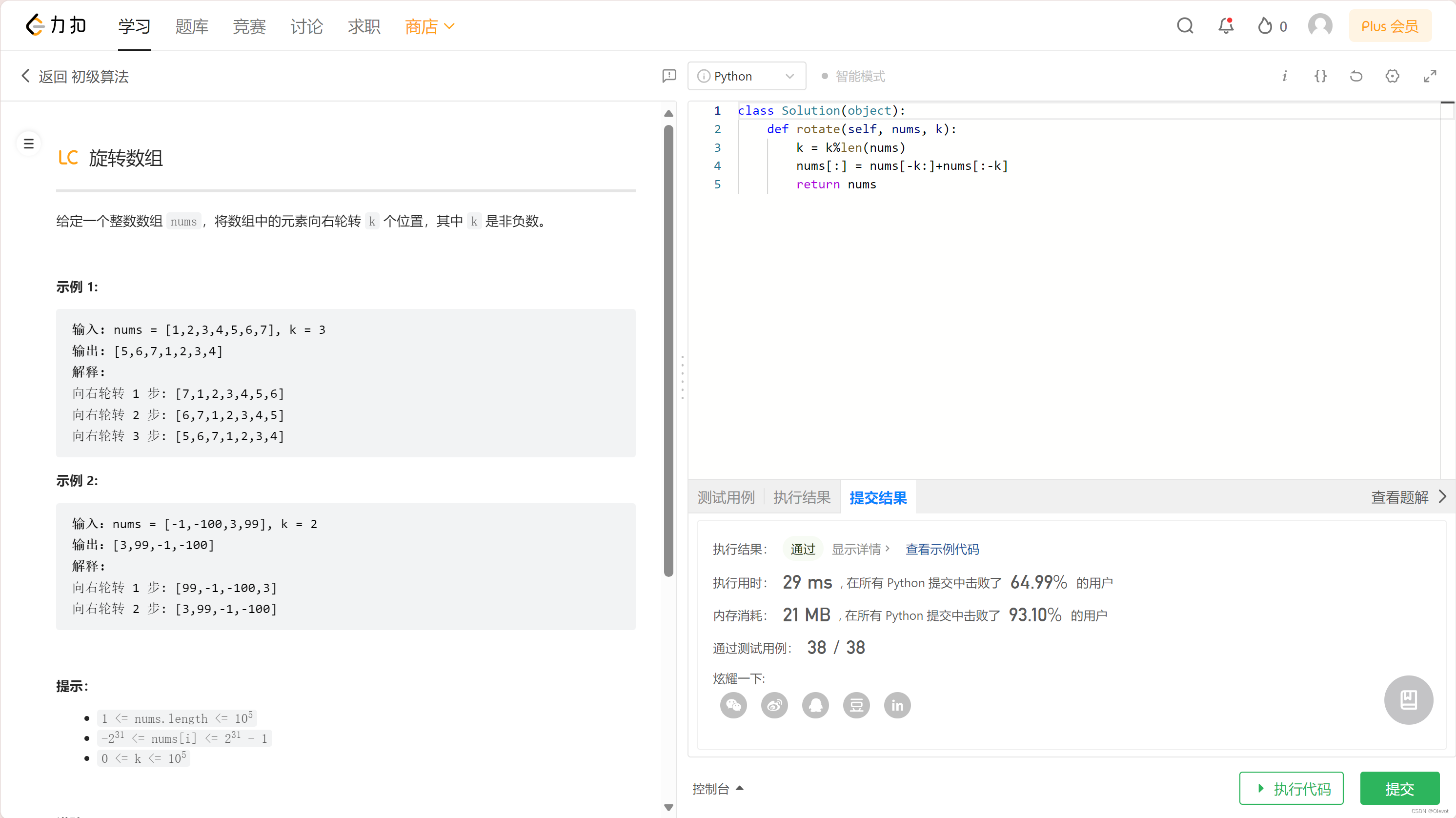This screenshot has width=1456, height=818.
Task: Click scrollbar up arrow in problem panel
Action: [x=668, y=114]
